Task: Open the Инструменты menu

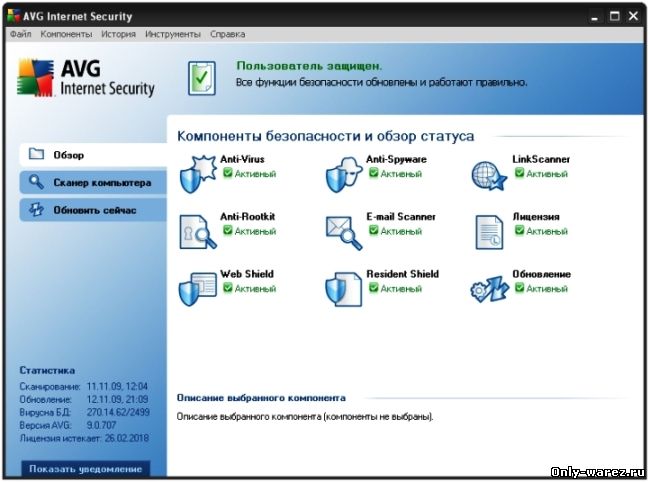Action: point(172,33)
